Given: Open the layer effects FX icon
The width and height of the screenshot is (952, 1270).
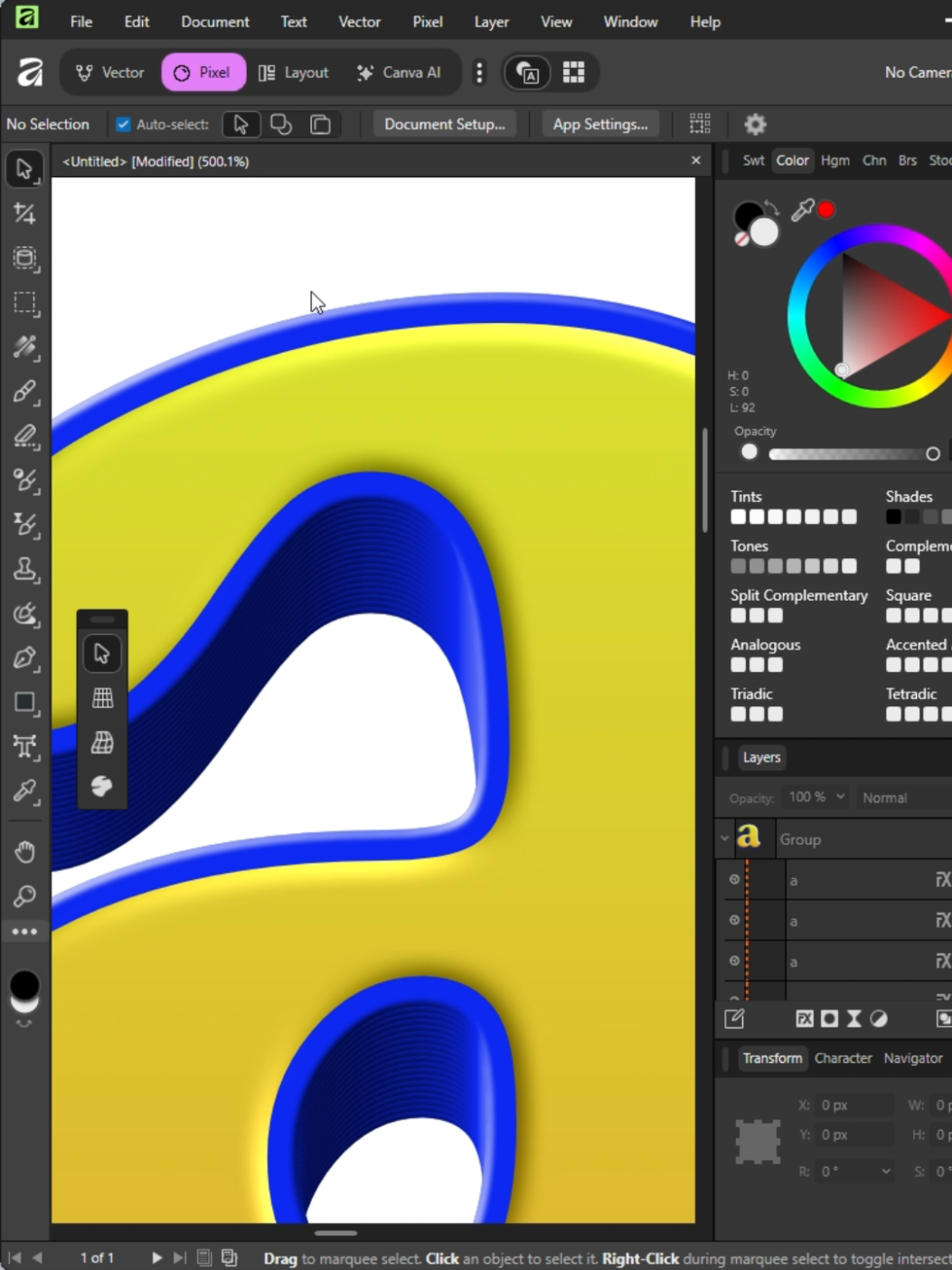Looking at the screenshot, I should (805, 1019).
